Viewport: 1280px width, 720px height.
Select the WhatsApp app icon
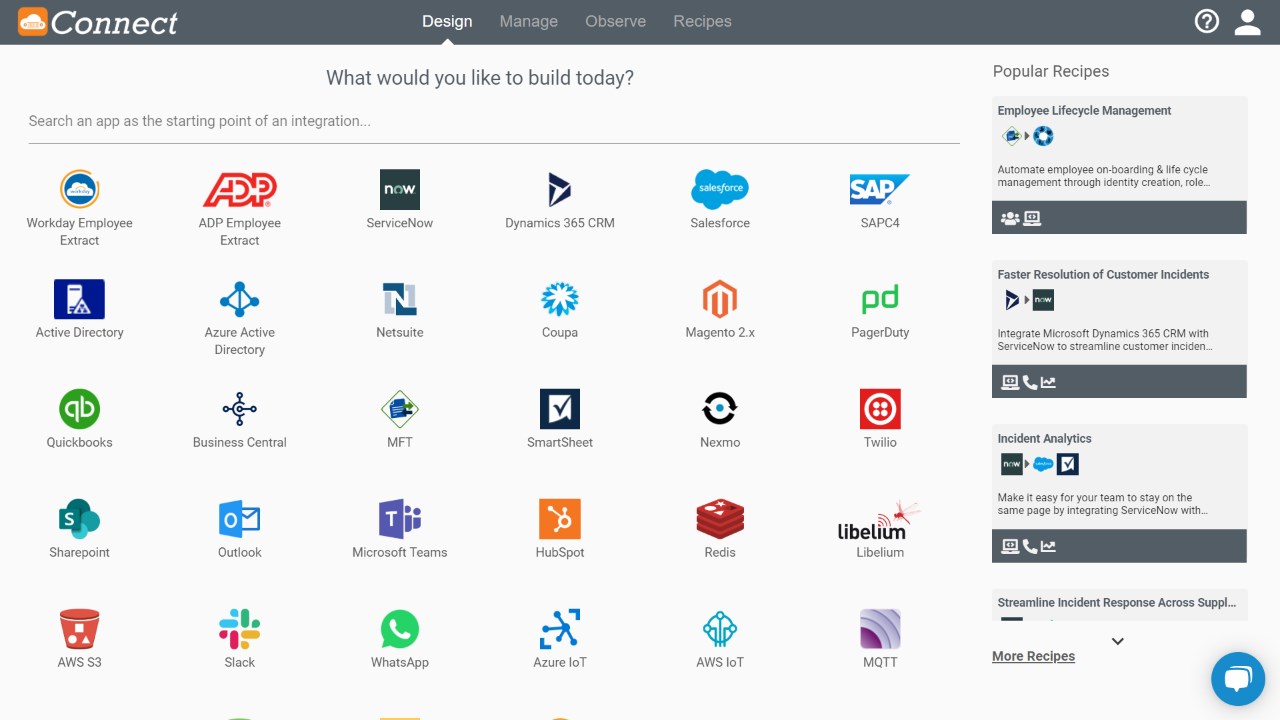point(399,629)
